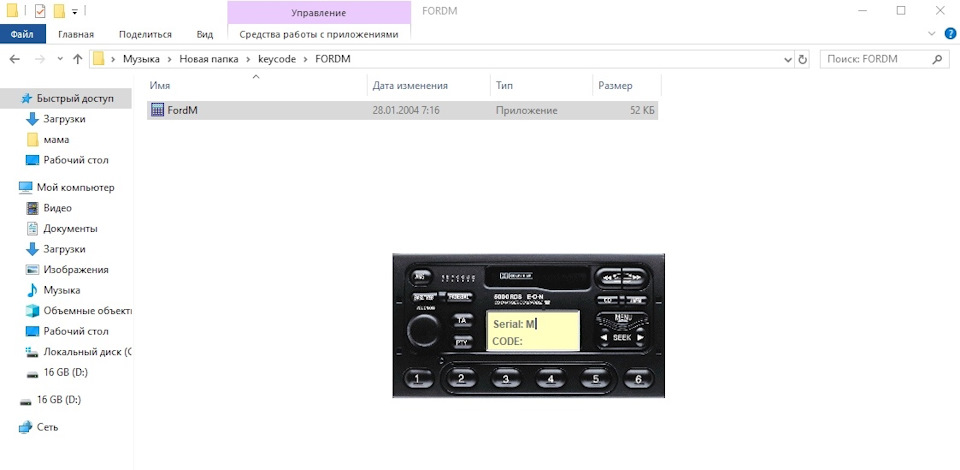Click preset button 6 on the radio
This screenshot has height=470, width=960.
click(x=639, y=379)
